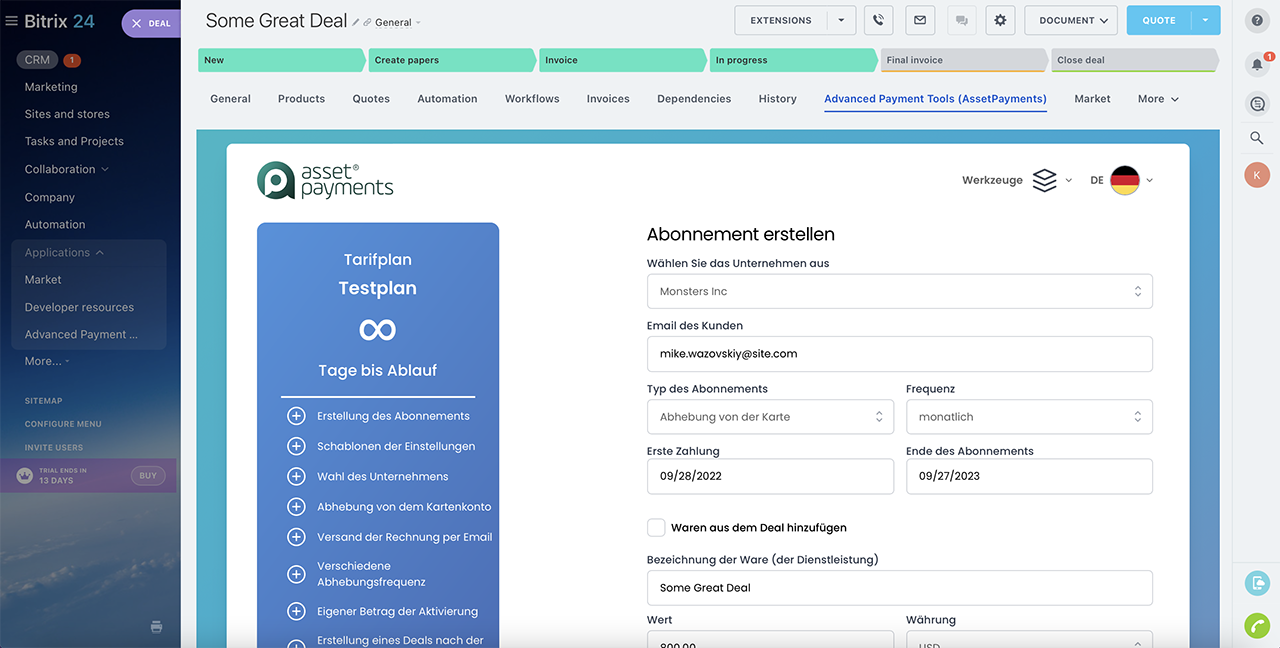The image size is (1280, 648).
Task: Click the phone call icon in header
Action: point(878,20)
